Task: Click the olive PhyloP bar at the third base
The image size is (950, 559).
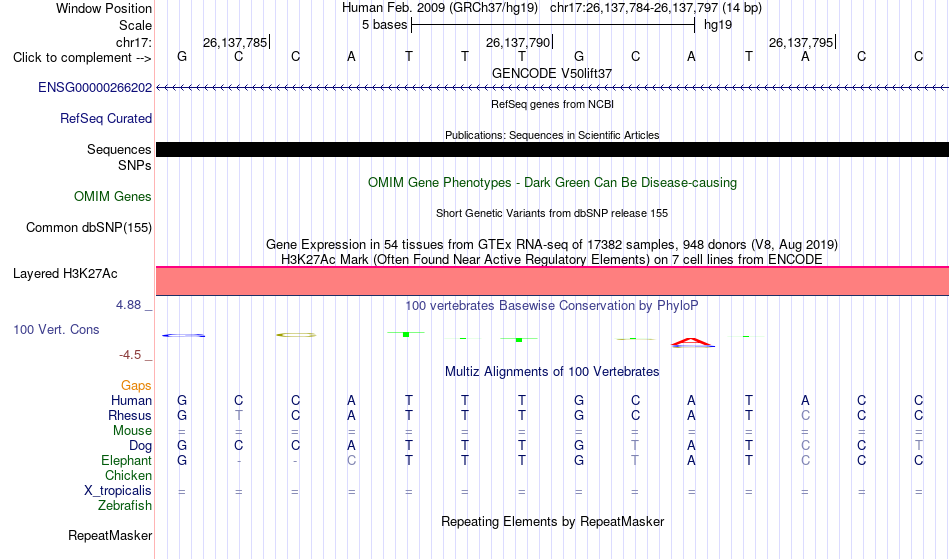Action: pyautogui.click(x=296, y=335)
